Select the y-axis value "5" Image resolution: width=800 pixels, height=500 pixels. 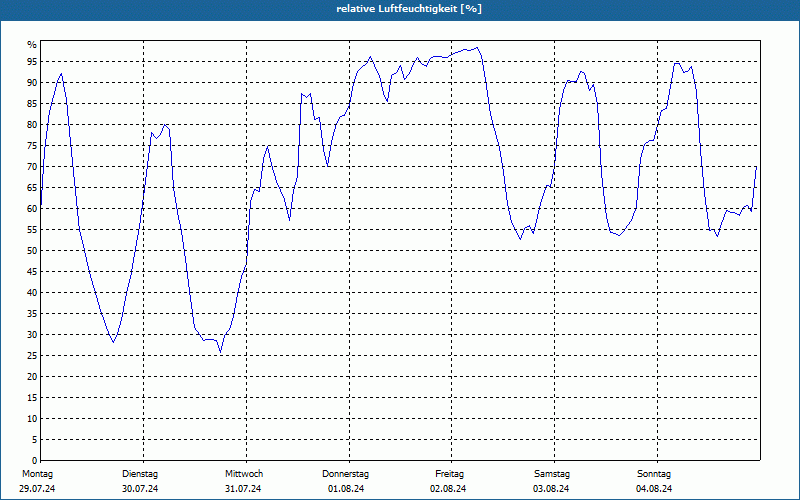pyautogui.click(x=34, y=439)
